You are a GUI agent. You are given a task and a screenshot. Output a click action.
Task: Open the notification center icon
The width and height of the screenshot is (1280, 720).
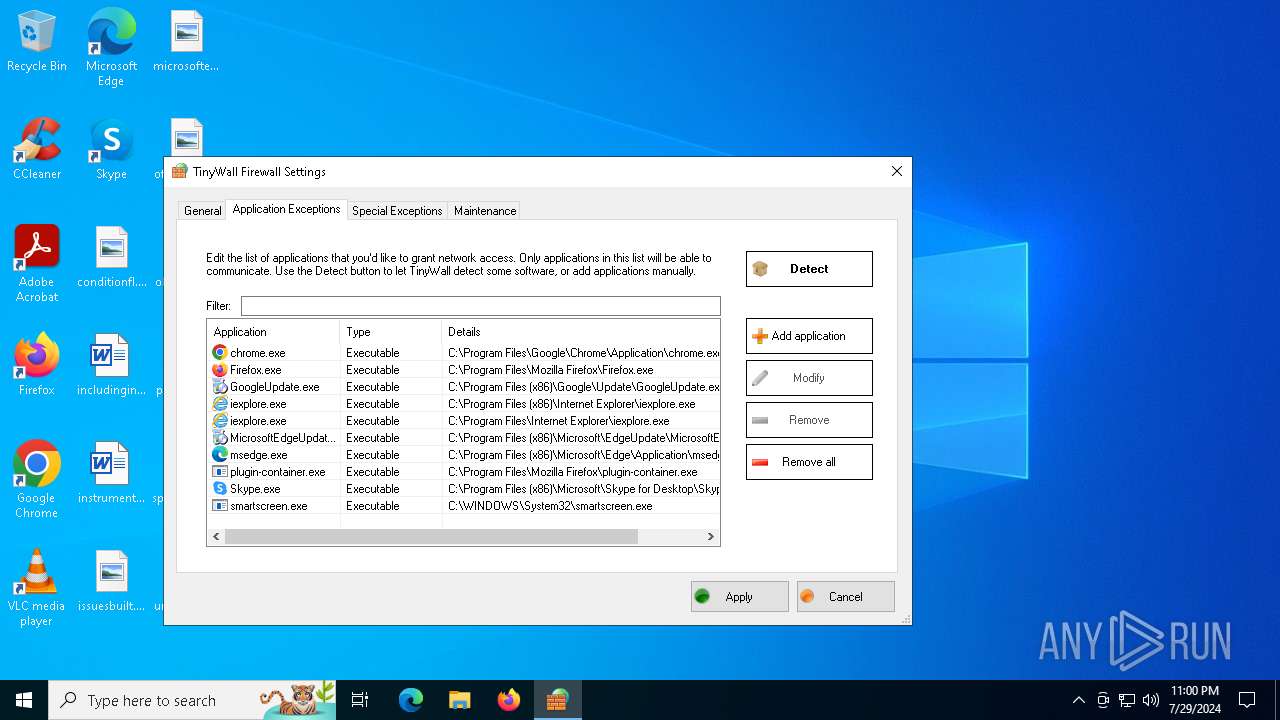click(1247, 700)
